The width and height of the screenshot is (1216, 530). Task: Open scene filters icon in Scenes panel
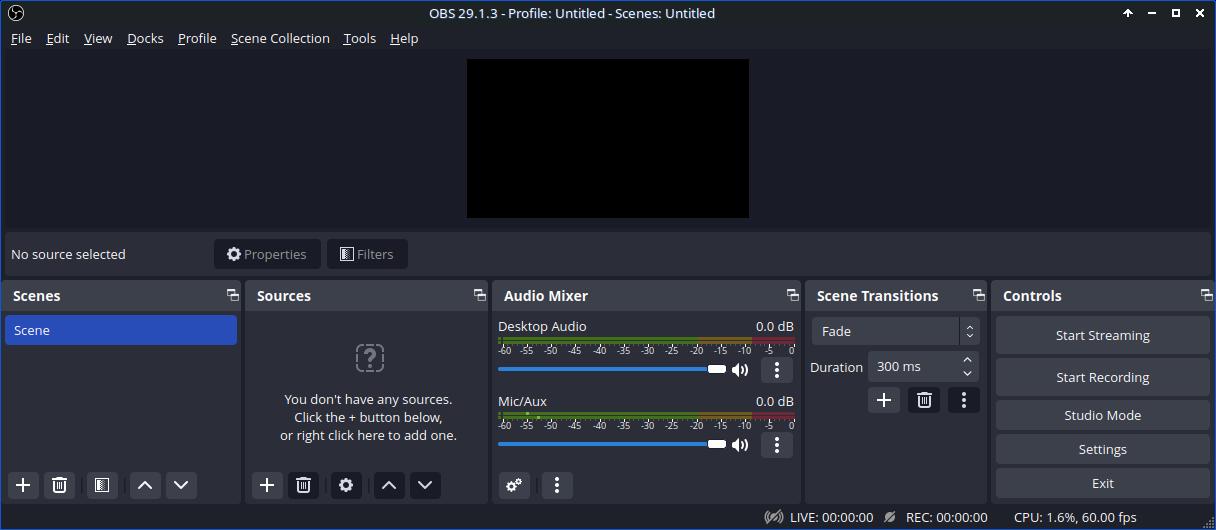coord(102,485)
